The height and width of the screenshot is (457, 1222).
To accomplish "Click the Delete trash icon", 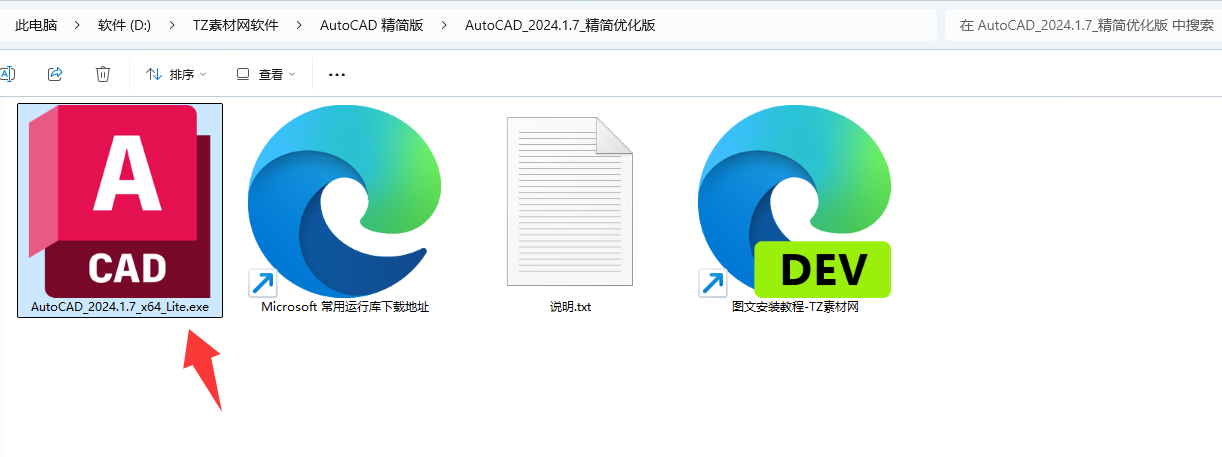I will pos(103,74).
